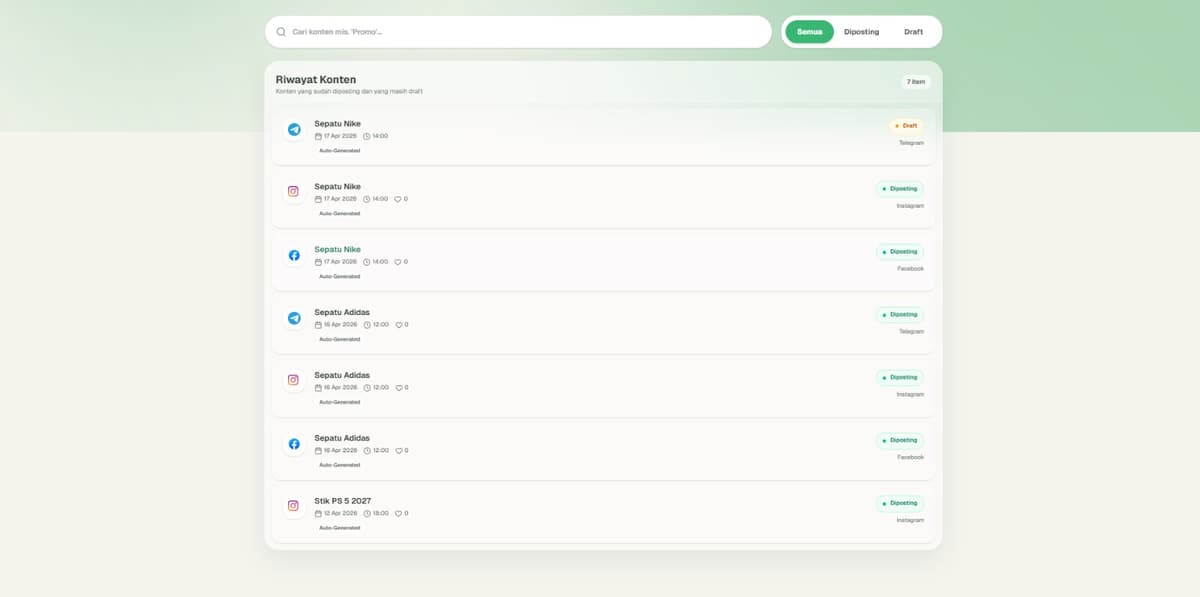Click clock icon in Sepatu Nike Facebook row

[367, 262]
